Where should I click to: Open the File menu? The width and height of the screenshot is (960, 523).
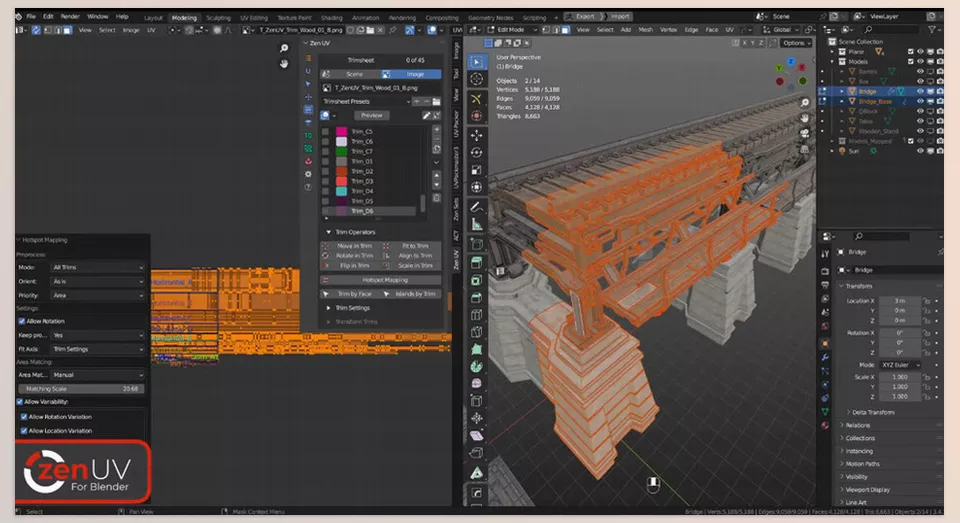31,17
